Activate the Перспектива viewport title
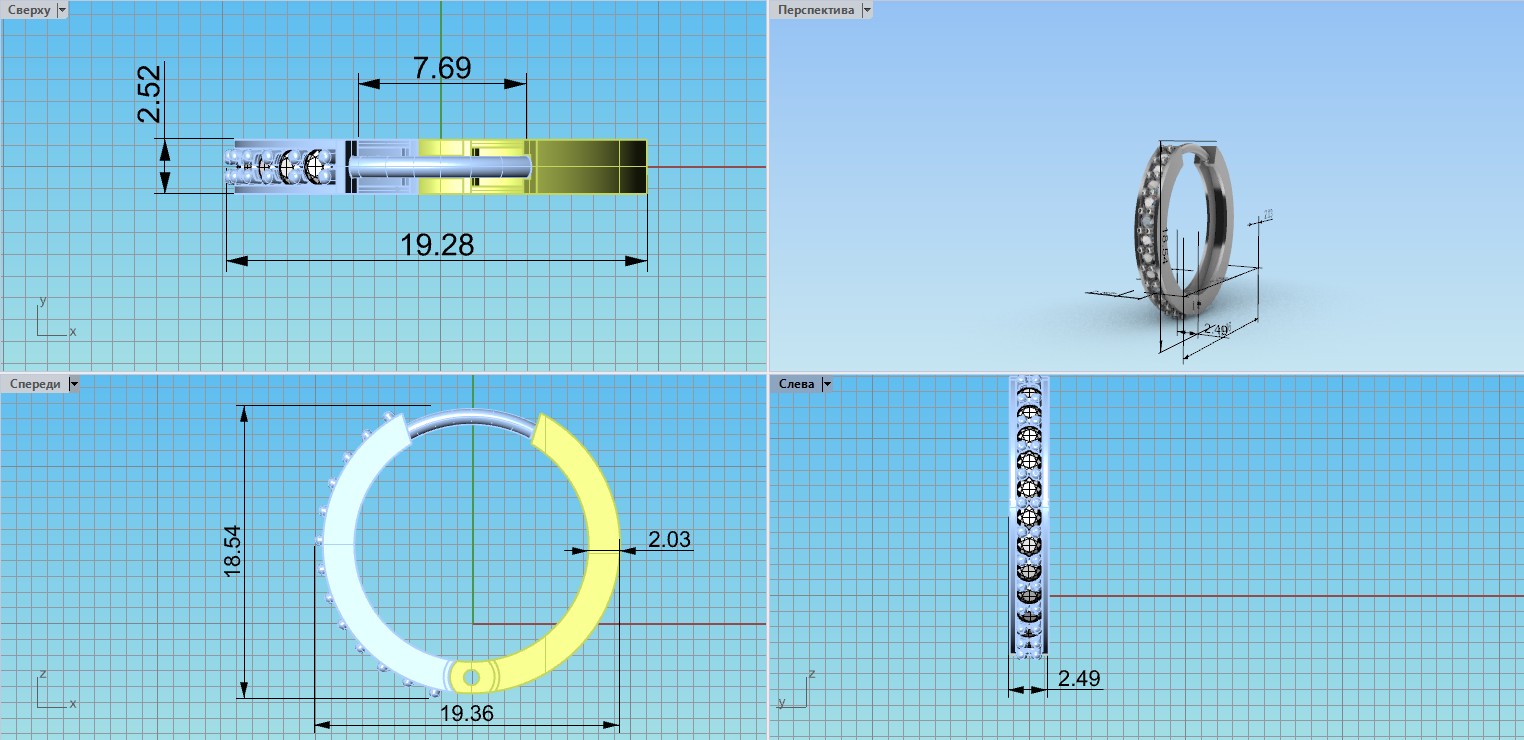The width and height of the screenshot is (1524, 740). tap(817, 10)
